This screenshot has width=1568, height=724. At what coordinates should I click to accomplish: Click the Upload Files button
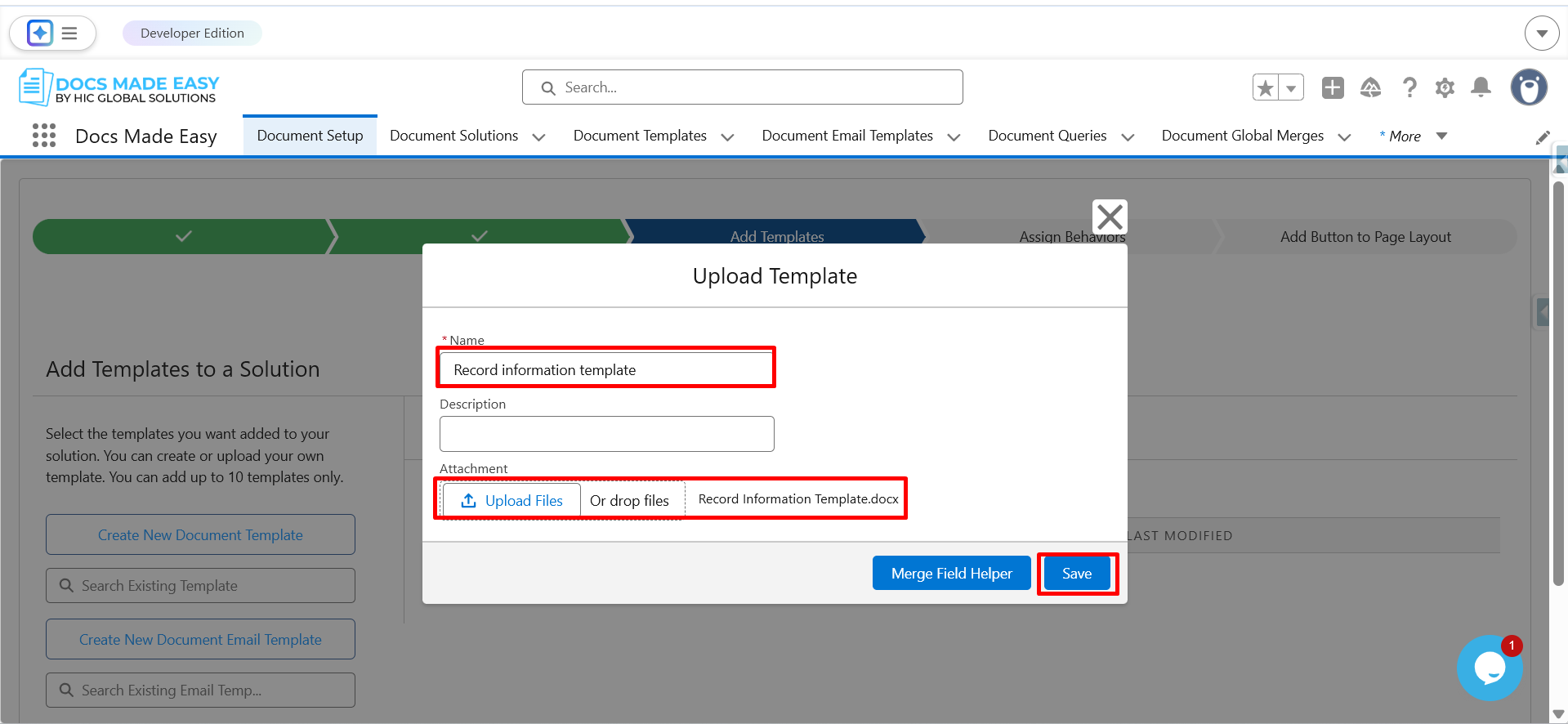click(511, 501)
